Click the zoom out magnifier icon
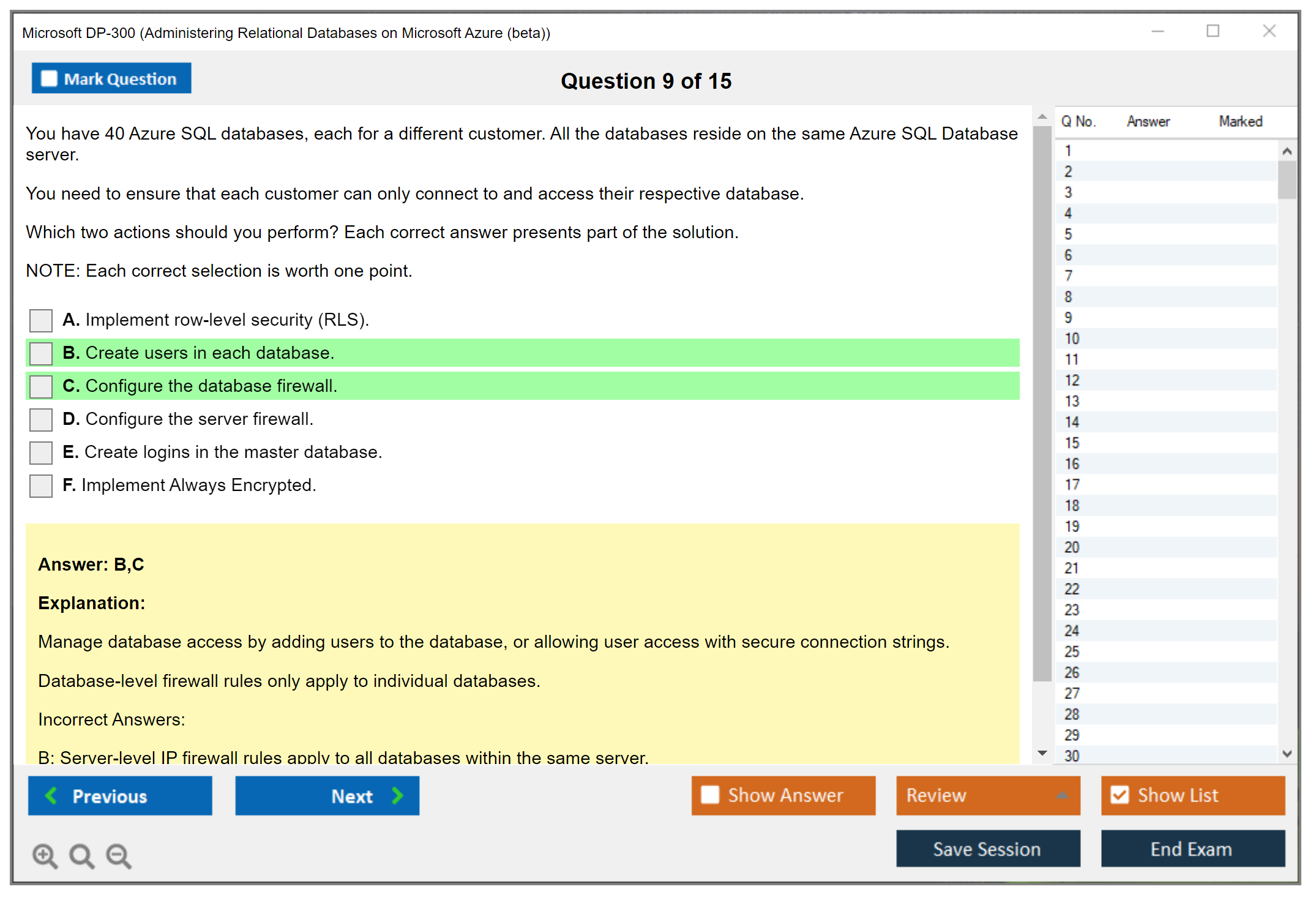 coord(119,855)
